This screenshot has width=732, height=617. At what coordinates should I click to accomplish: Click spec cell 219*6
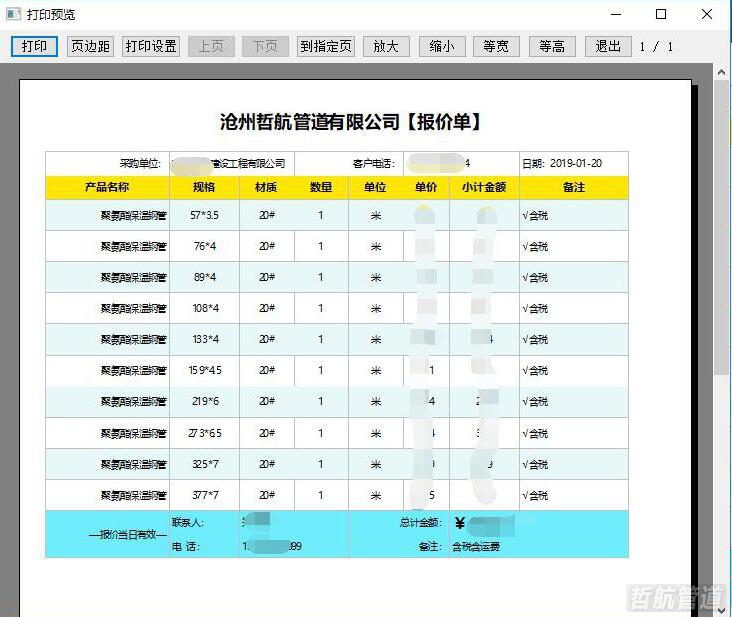click(x=205, y=401)
